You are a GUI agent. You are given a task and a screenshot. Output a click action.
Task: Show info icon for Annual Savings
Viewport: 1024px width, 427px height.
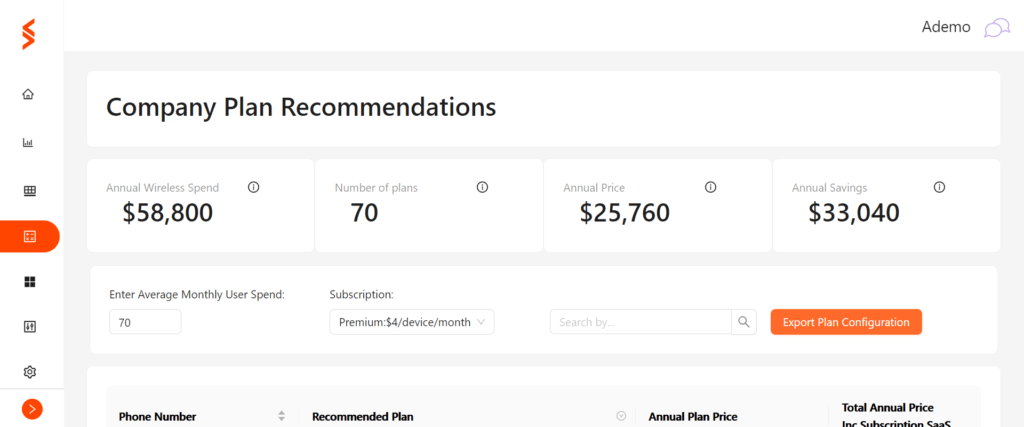tap(939, 187)
